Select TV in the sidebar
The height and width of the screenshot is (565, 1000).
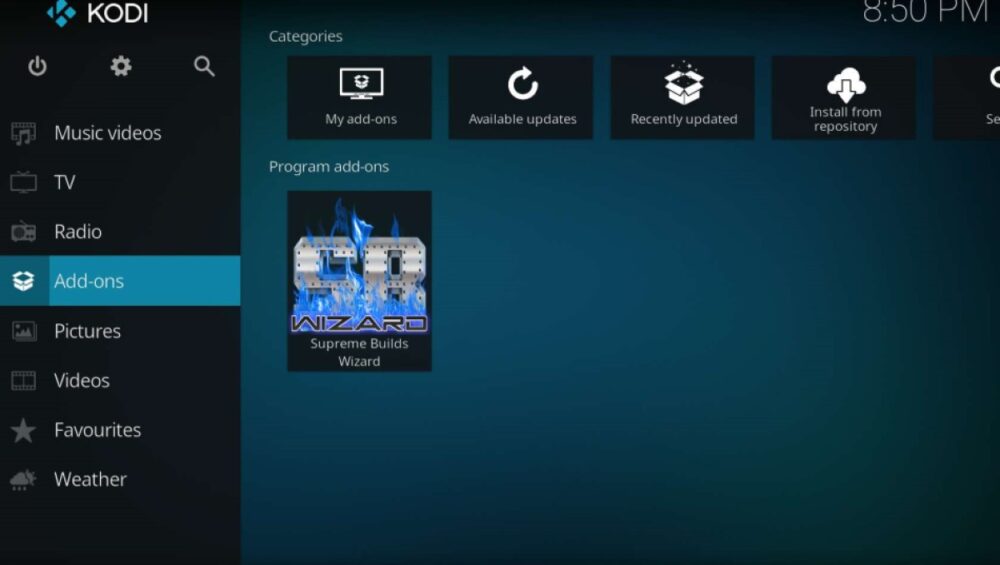coord(120,182)
